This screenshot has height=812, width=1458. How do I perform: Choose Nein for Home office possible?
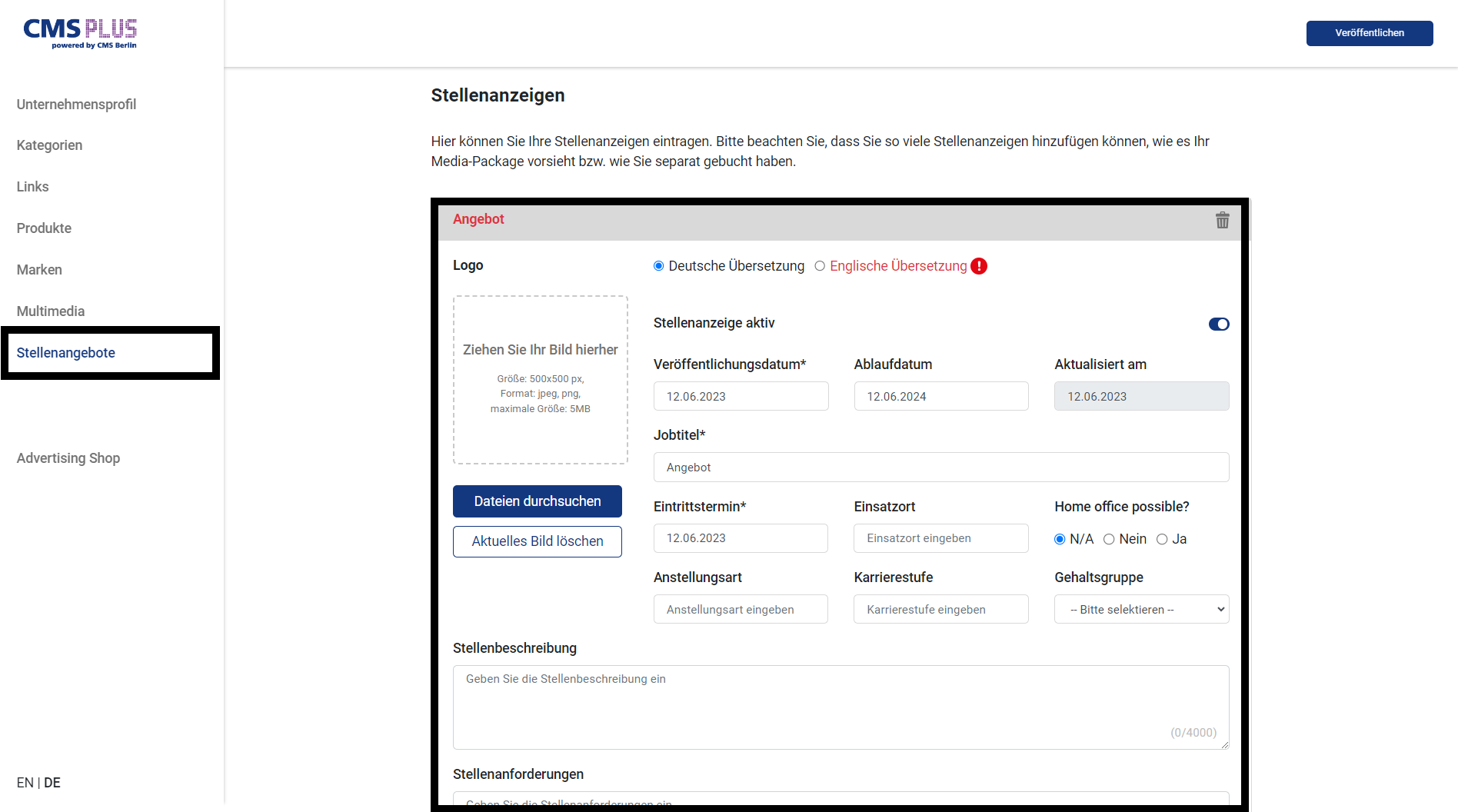pos(1109,539)
